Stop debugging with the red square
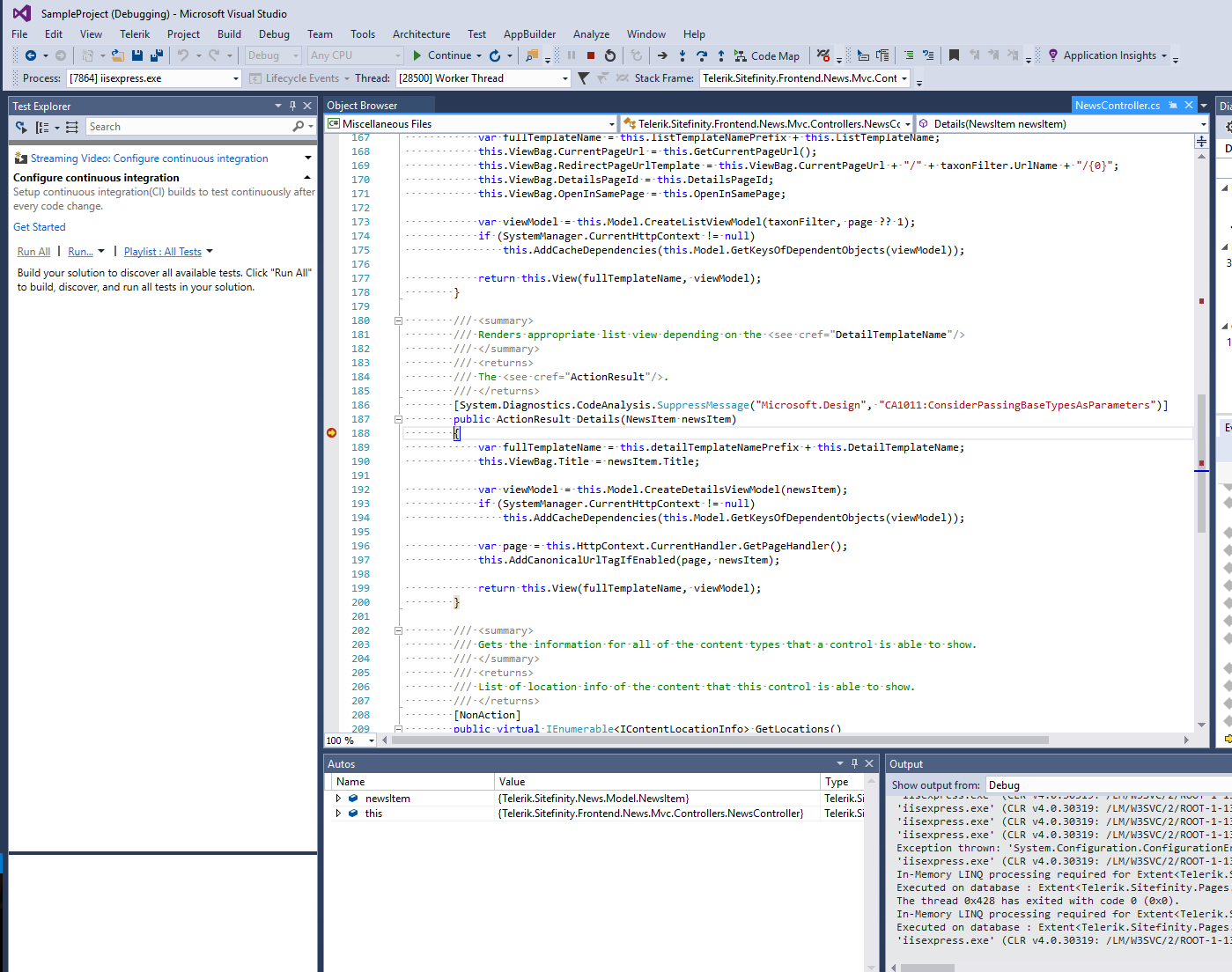1232x972 pixels. tap(591, 55)
